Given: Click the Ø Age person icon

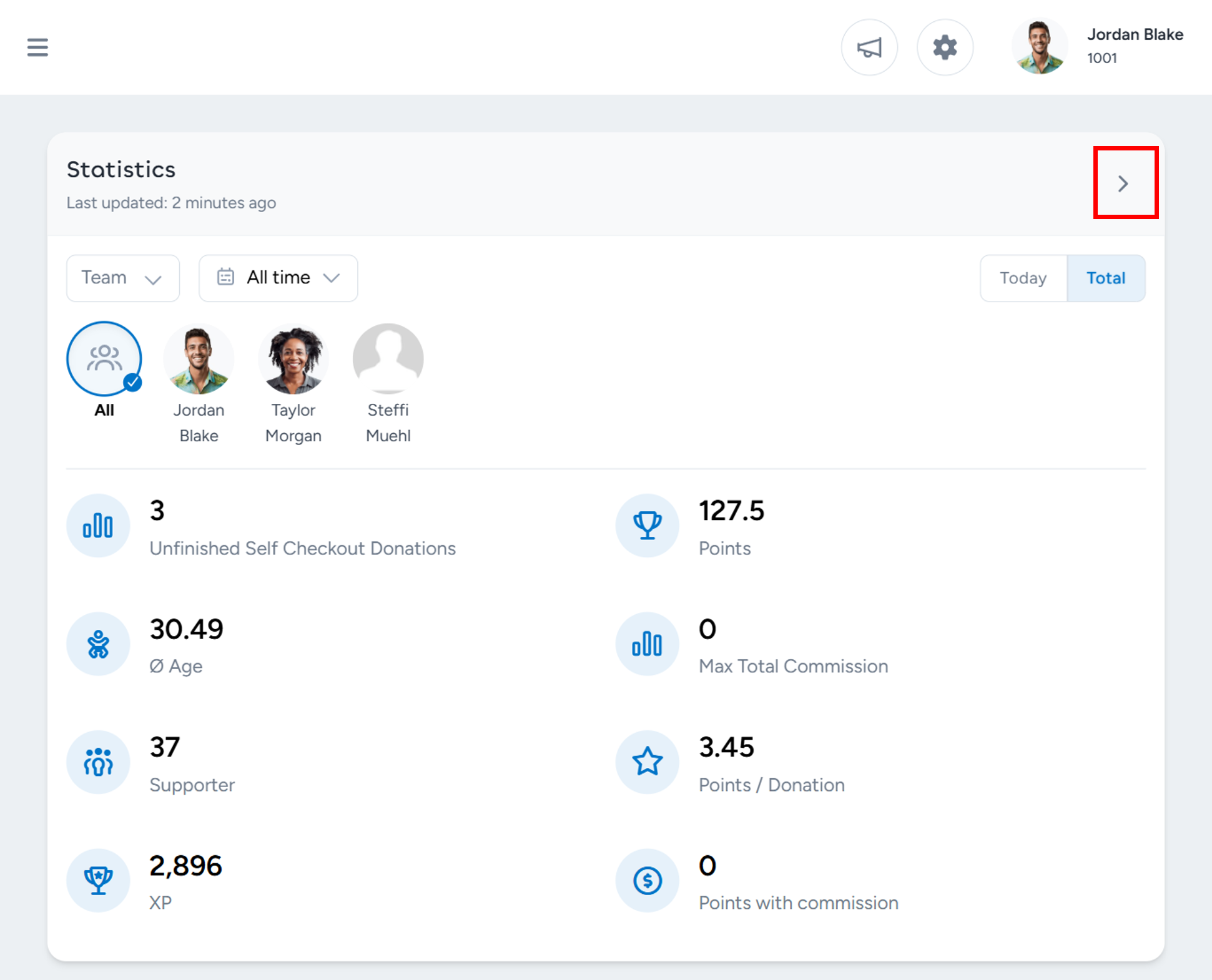Looking at the screenshot, I should (x=98, y=644).
